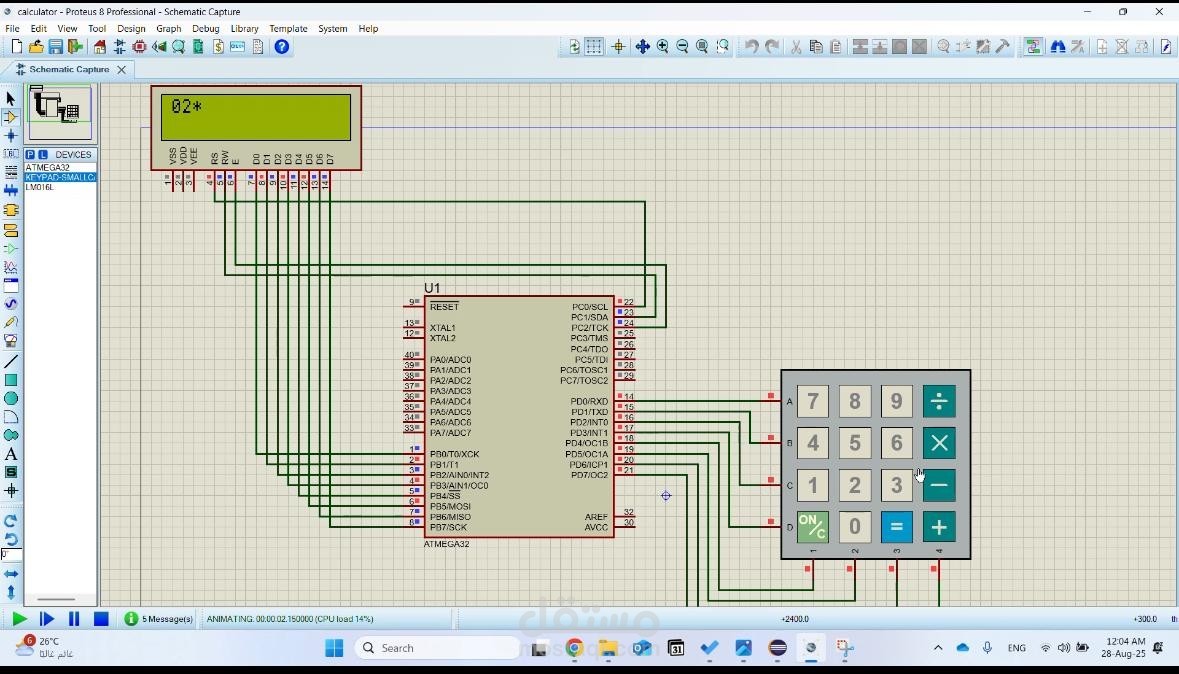
Task: Redraw the display with refresh icon
Action: click(x=574, y=47)
